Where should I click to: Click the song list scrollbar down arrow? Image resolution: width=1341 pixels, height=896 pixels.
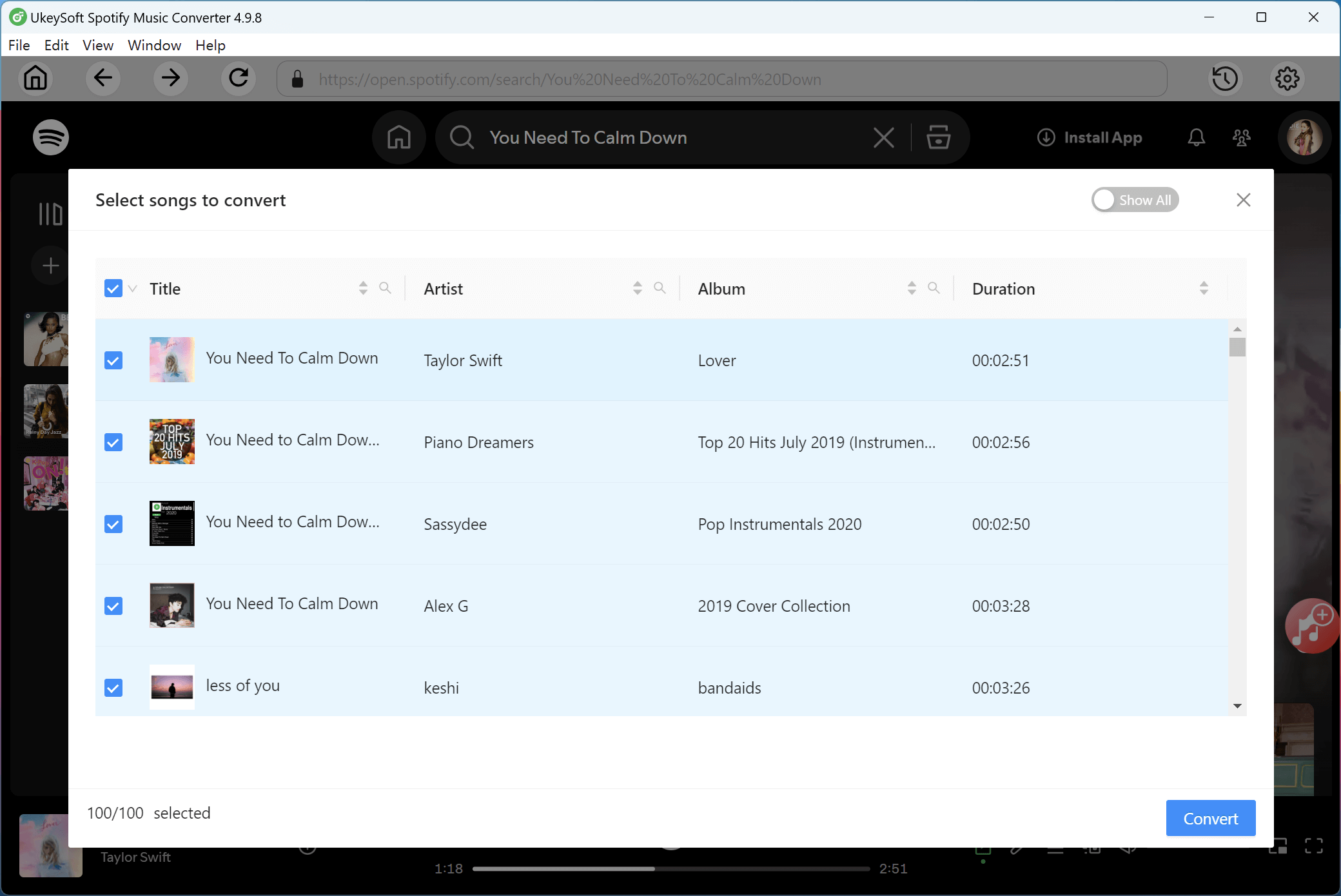[1237, 706]
